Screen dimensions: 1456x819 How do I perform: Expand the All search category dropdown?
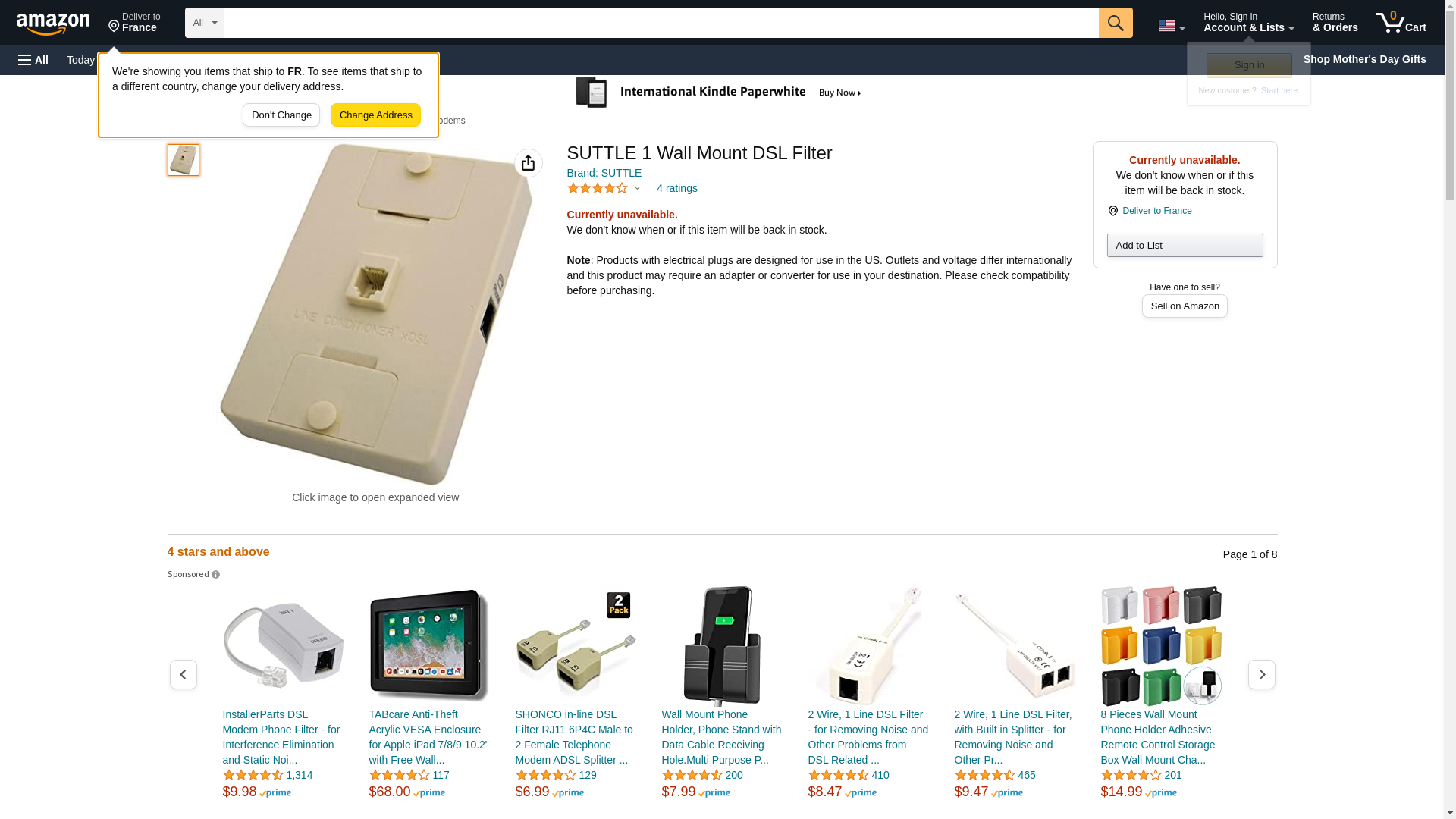pyautogui.click(x=204, y=23)
